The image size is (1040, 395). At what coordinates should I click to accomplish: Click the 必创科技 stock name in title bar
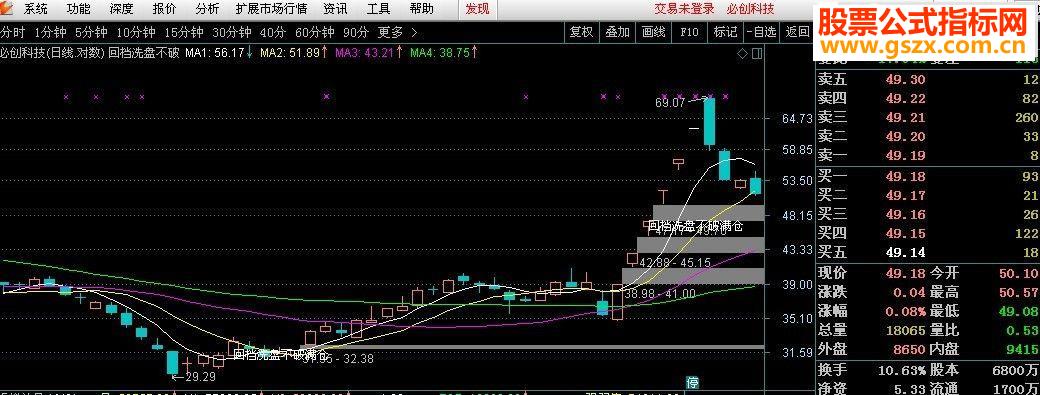(750, 9)
